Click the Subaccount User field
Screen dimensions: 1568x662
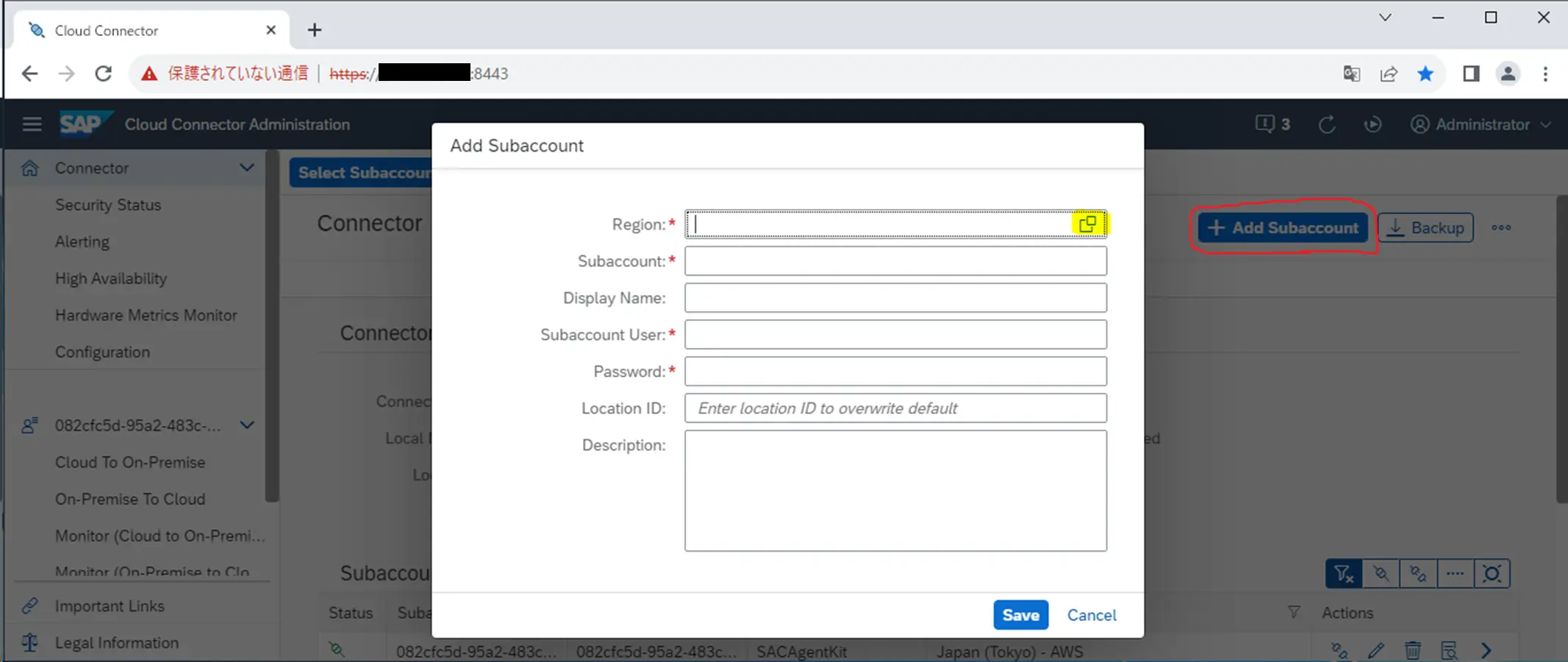tap(895, 335)
